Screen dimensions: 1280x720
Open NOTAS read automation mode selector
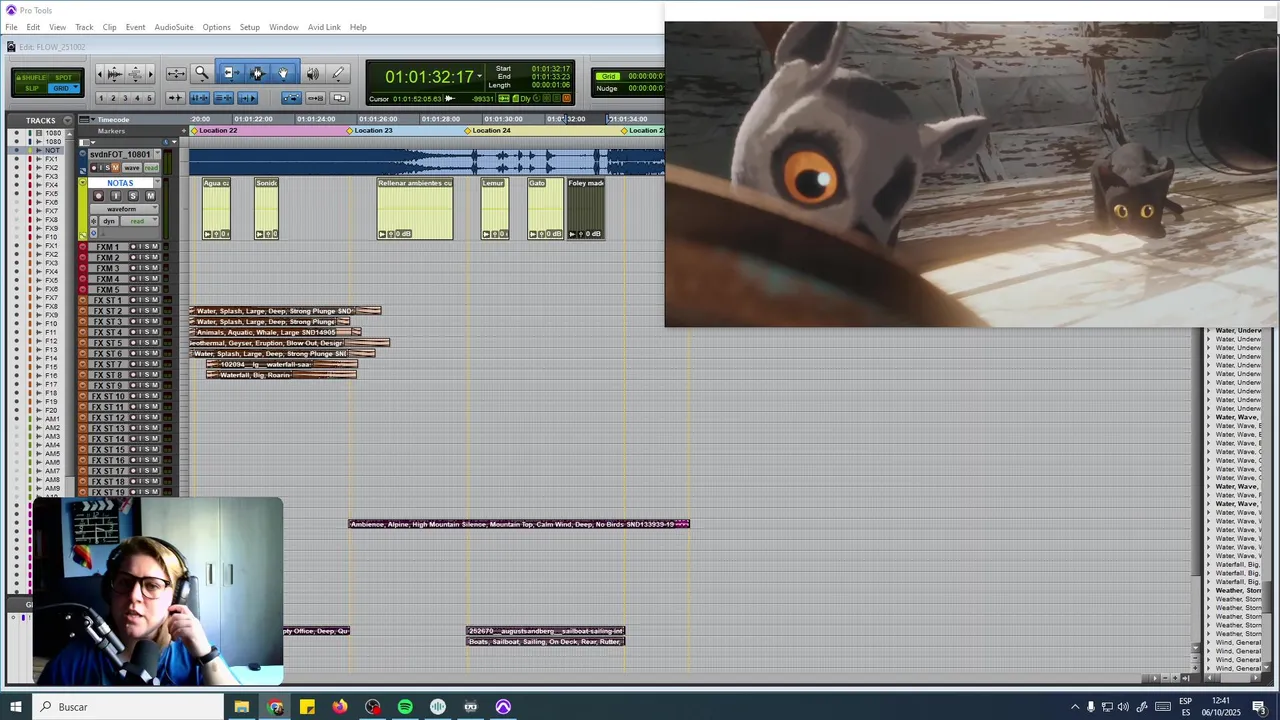point(139,221)
